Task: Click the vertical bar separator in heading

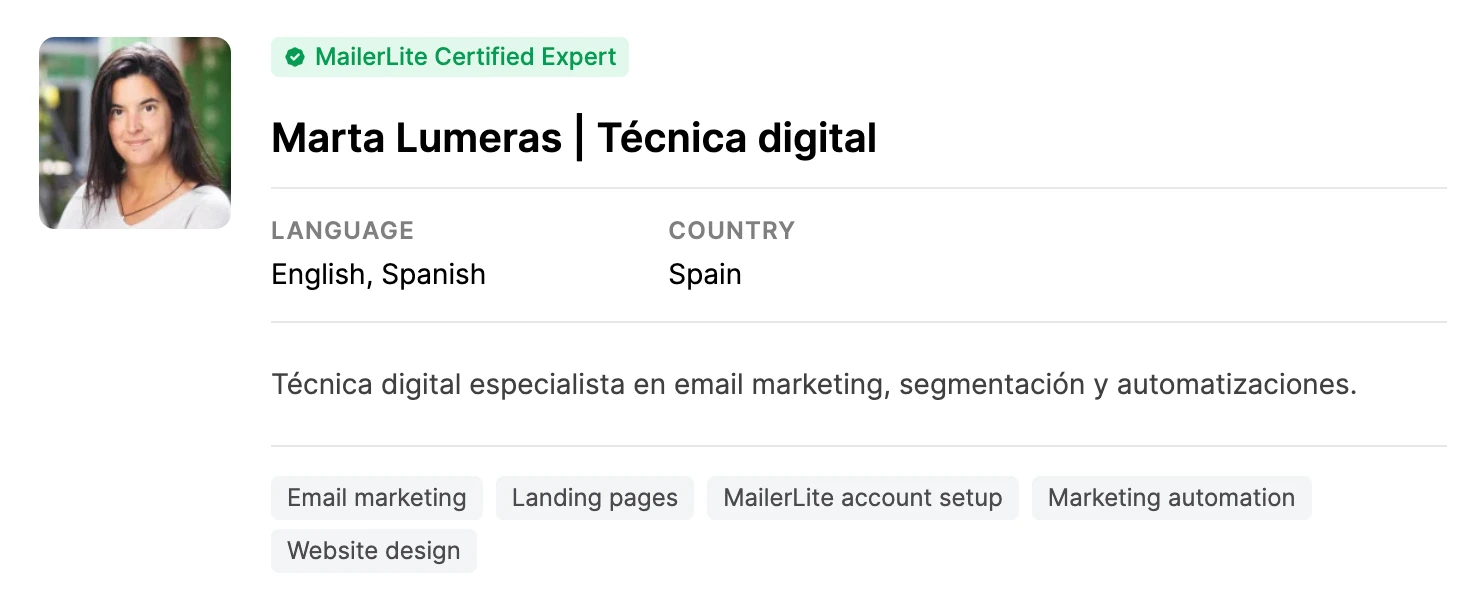Action: [579, 138]
